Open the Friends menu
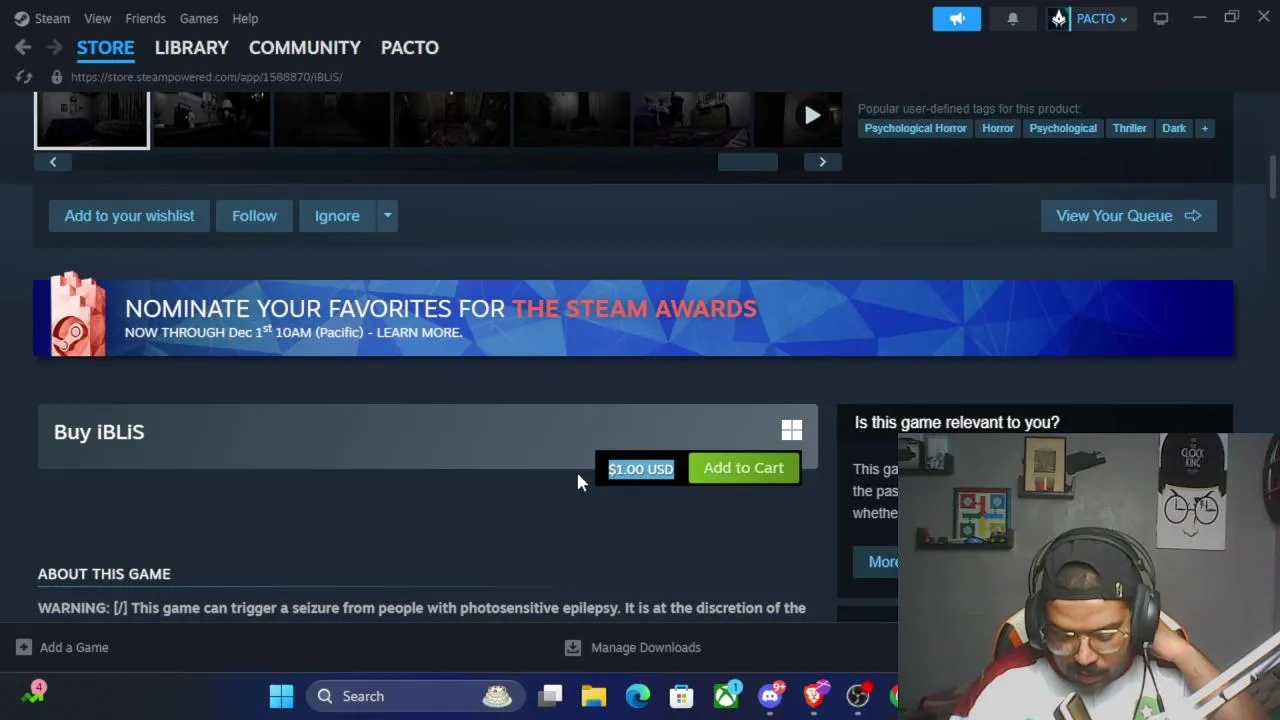The image size is (1280, 720). (145, 18)
